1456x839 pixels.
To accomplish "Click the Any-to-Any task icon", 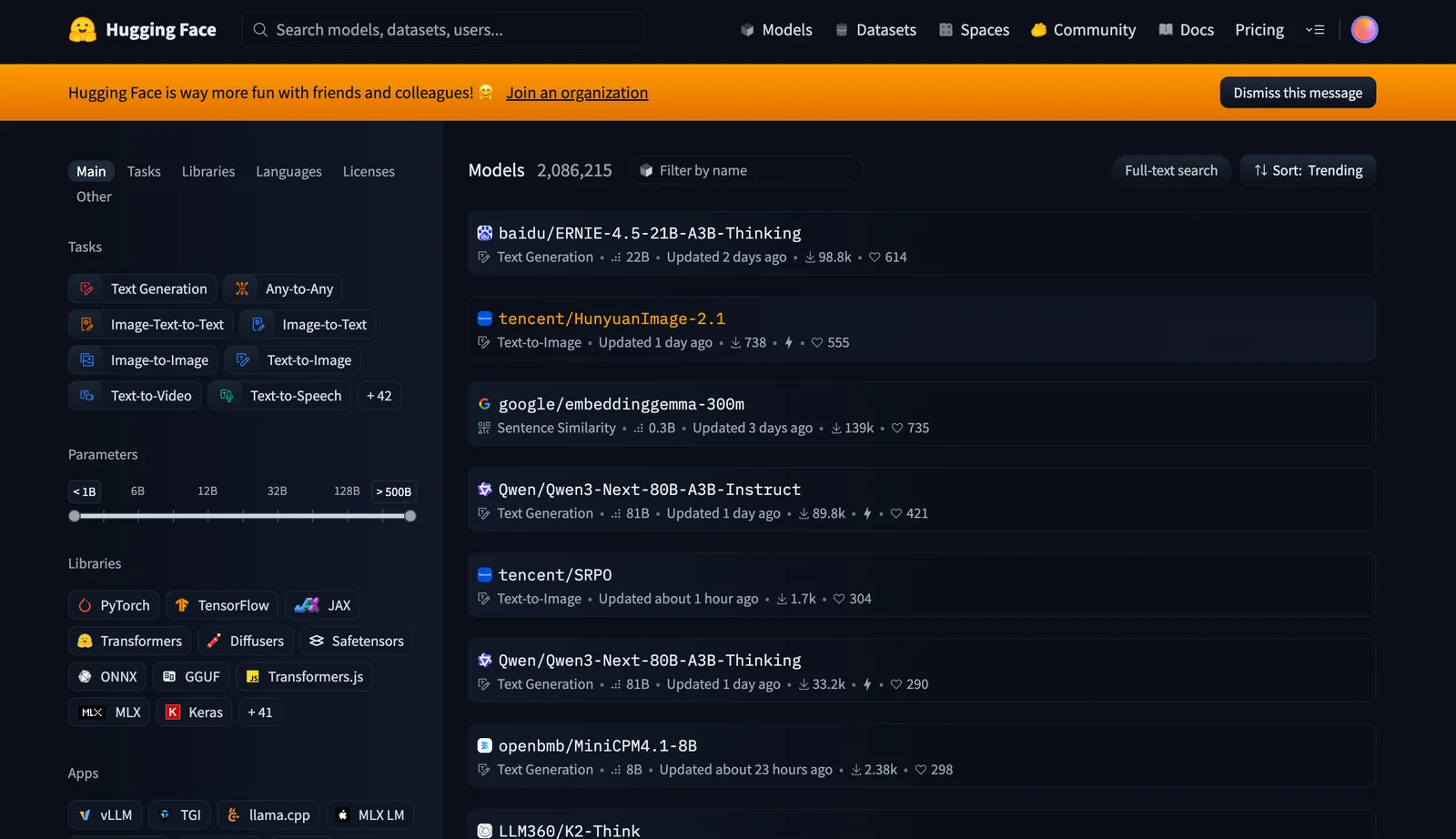I will tap(242, 288).
